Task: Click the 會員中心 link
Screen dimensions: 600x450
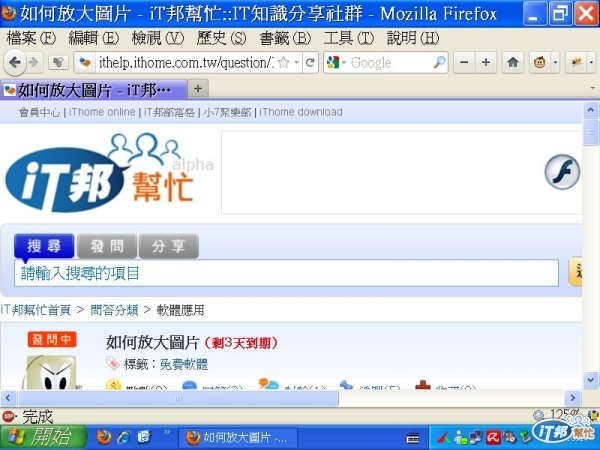Action: pos(39,112)
